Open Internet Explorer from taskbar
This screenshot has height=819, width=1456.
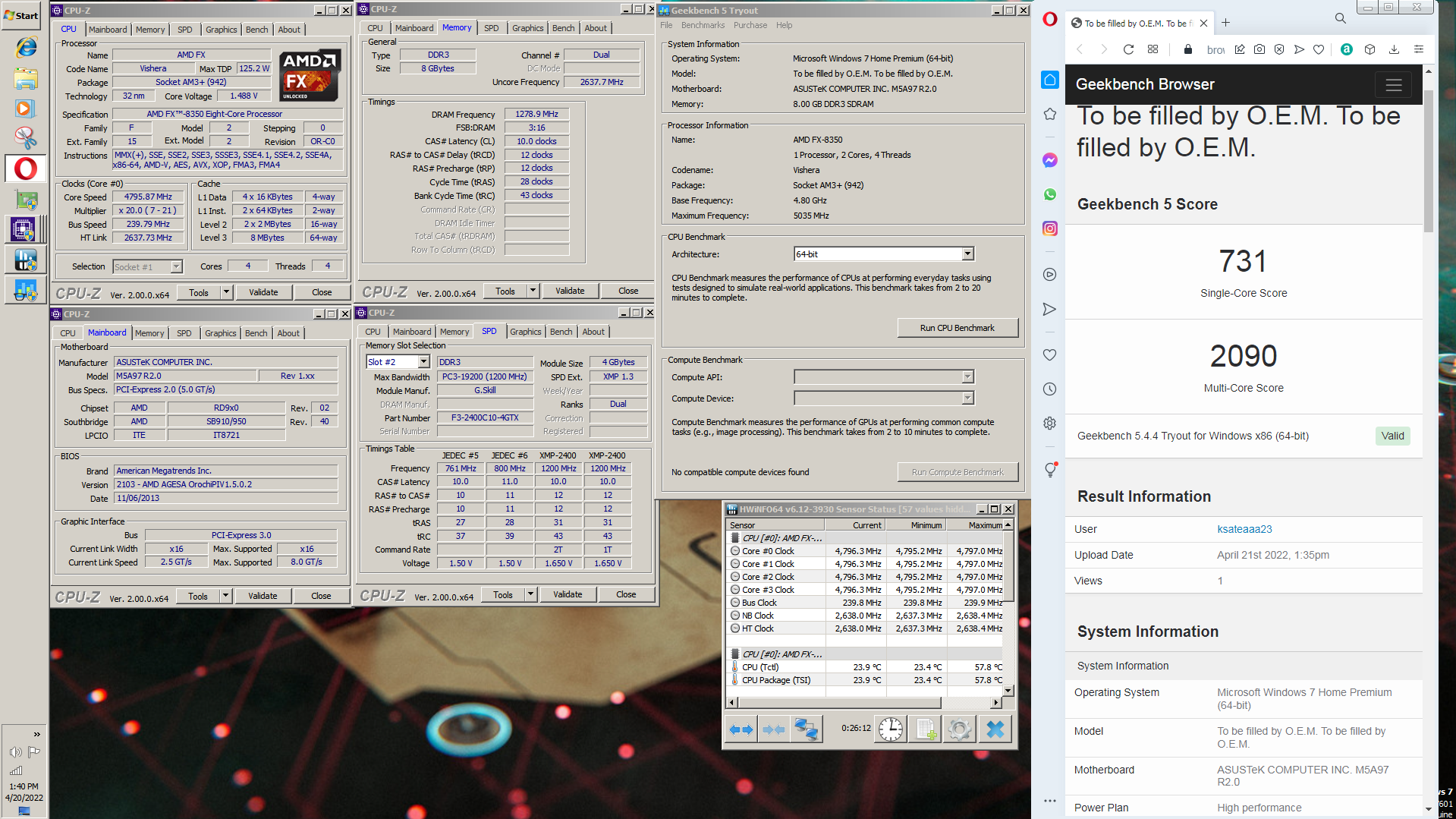click(x=26, y=47)
